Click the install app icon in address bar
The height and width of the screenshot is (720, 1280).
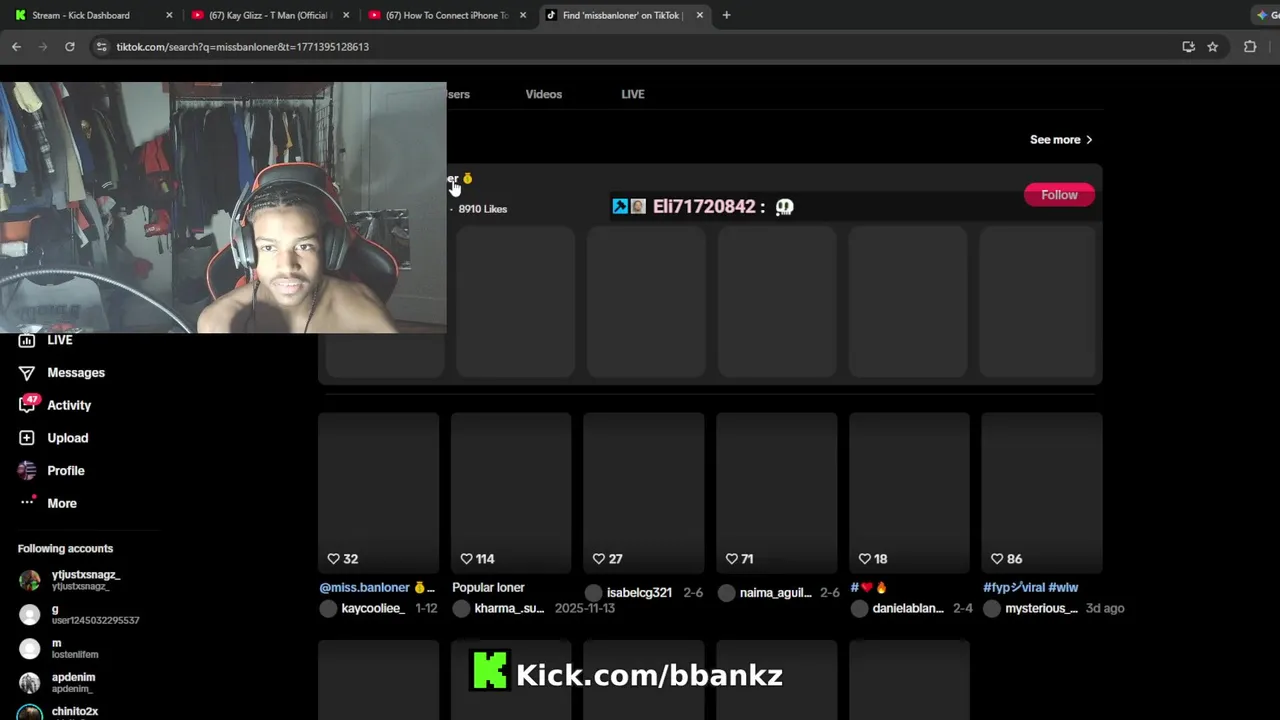pos(1188,46)
